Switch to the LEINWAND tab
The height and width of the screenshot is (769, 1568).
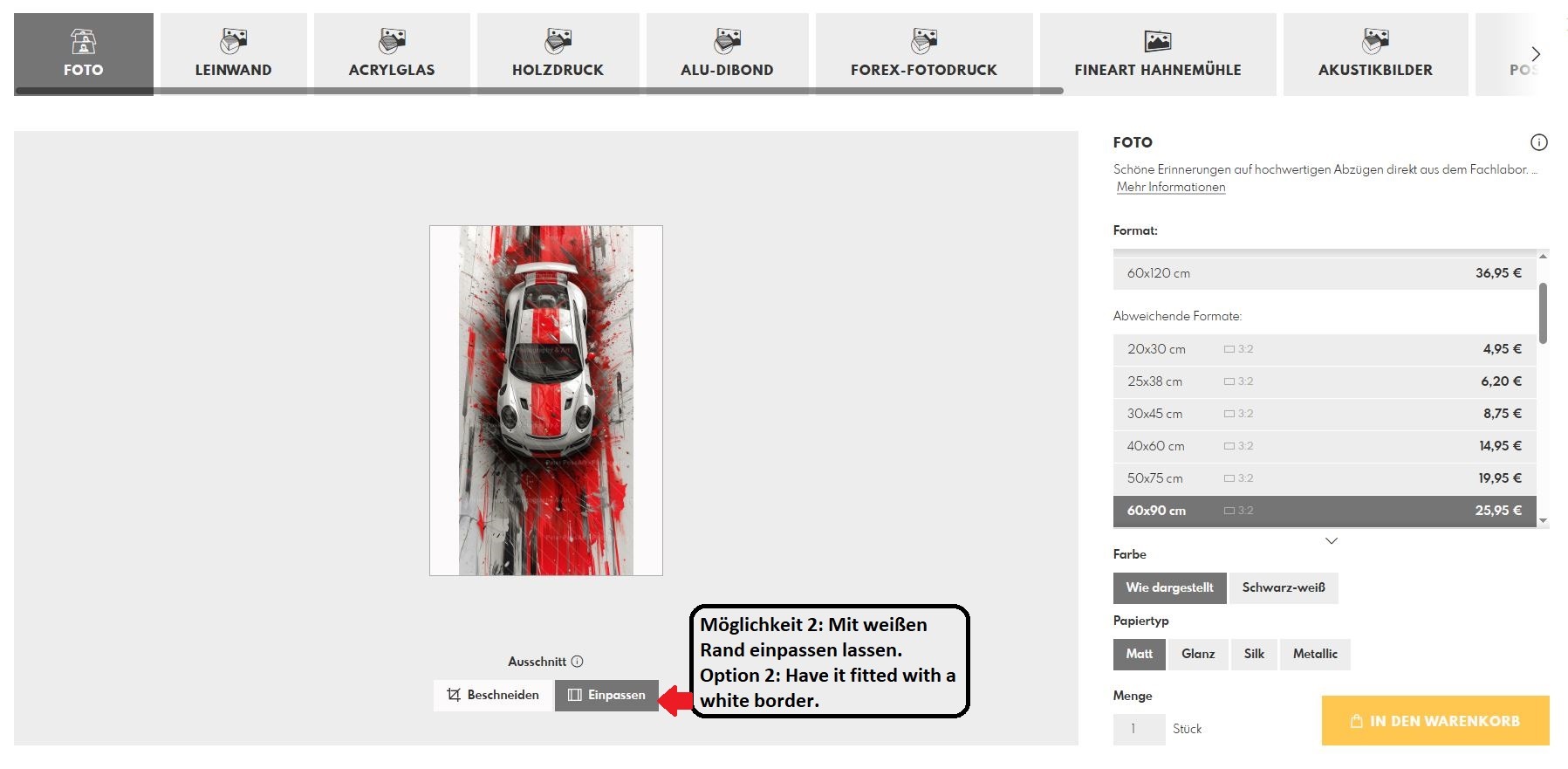(234, 54)
